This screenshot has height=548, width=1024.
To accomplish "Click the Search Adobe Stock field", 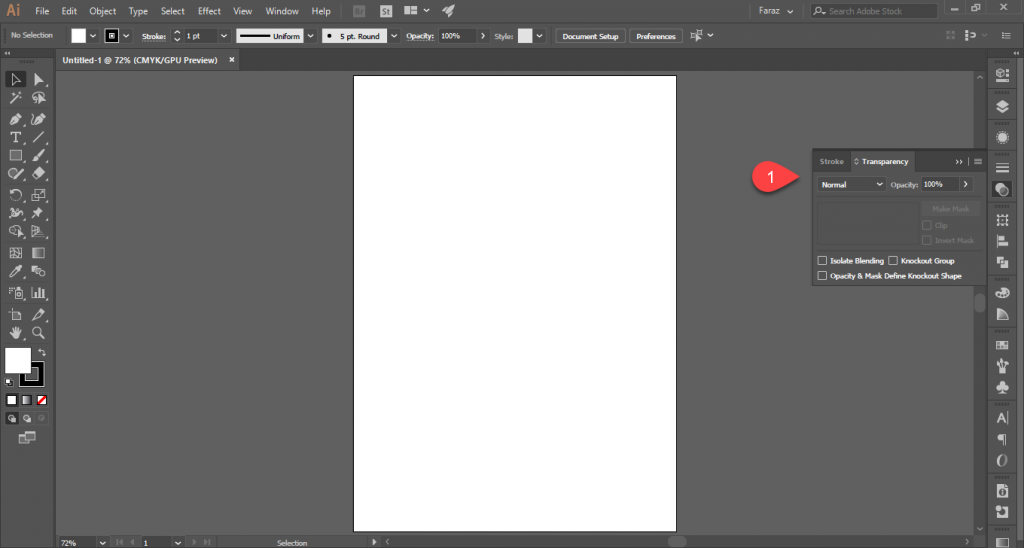I will (874, 11).
